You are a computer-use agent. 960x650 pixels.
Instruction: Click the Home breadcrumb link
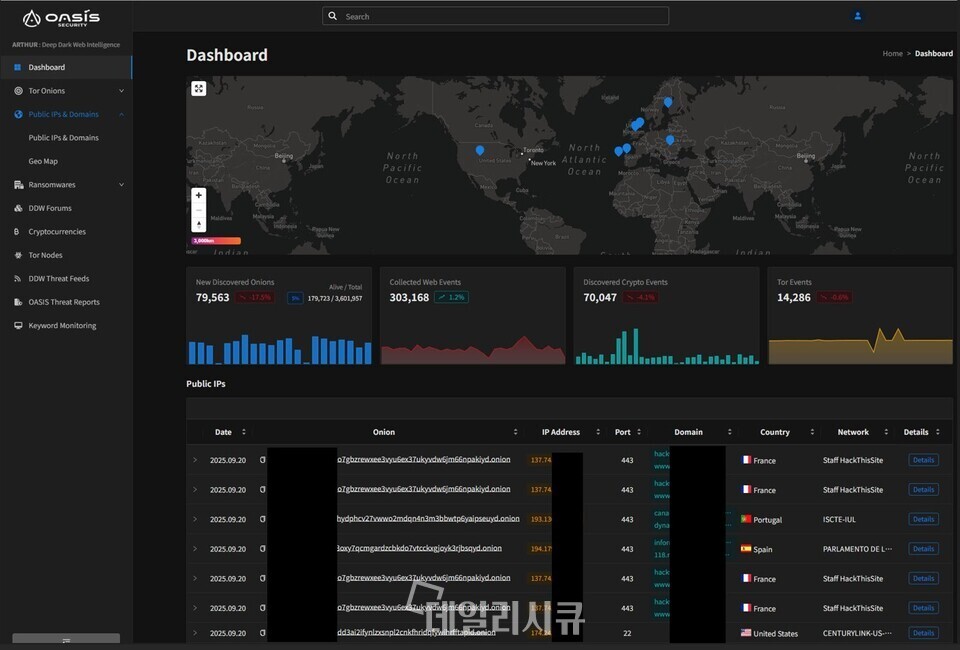click(892, 54)
